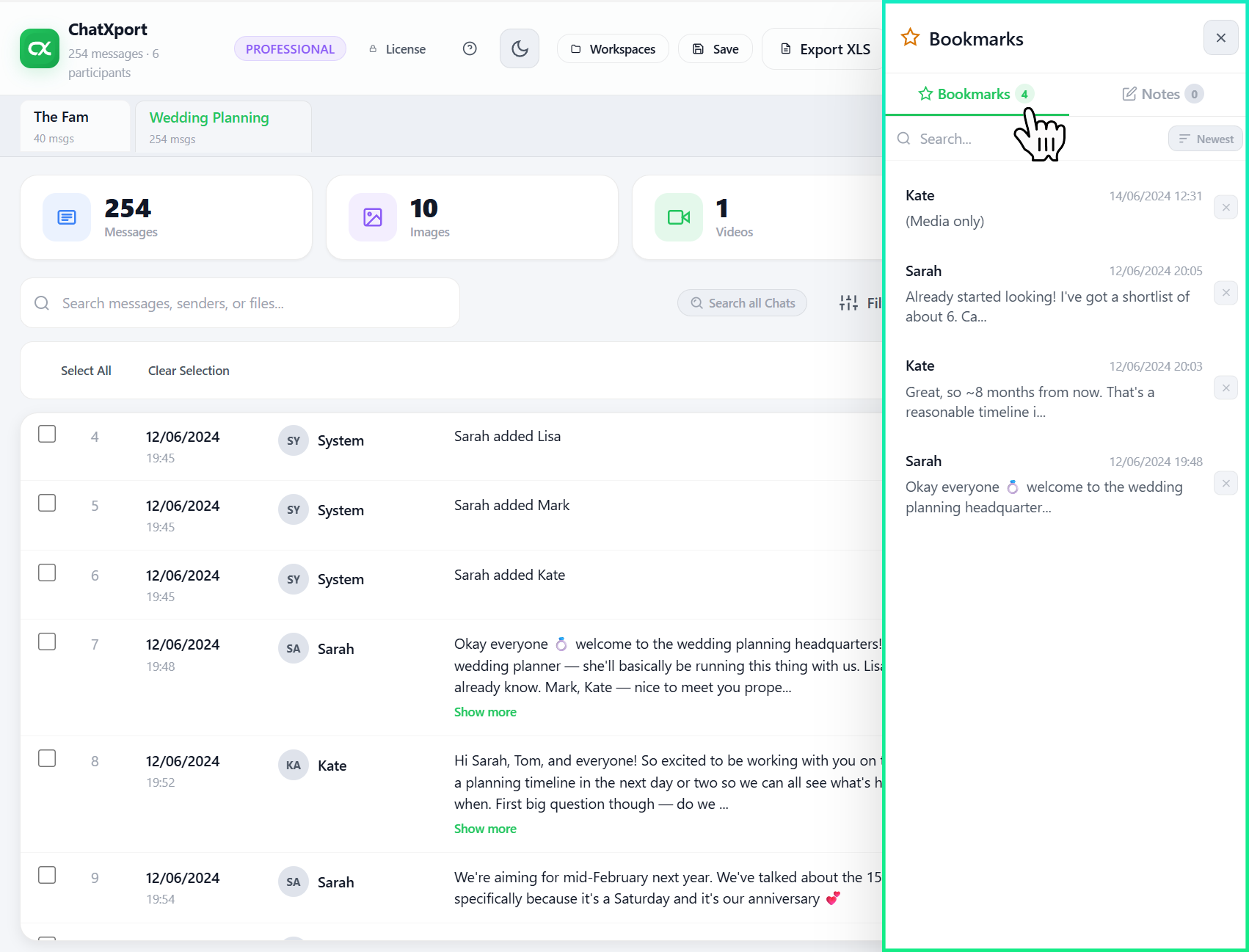Open the Newest sort dropdown
Screen dimensions: 1249x952
(1205, 139)
